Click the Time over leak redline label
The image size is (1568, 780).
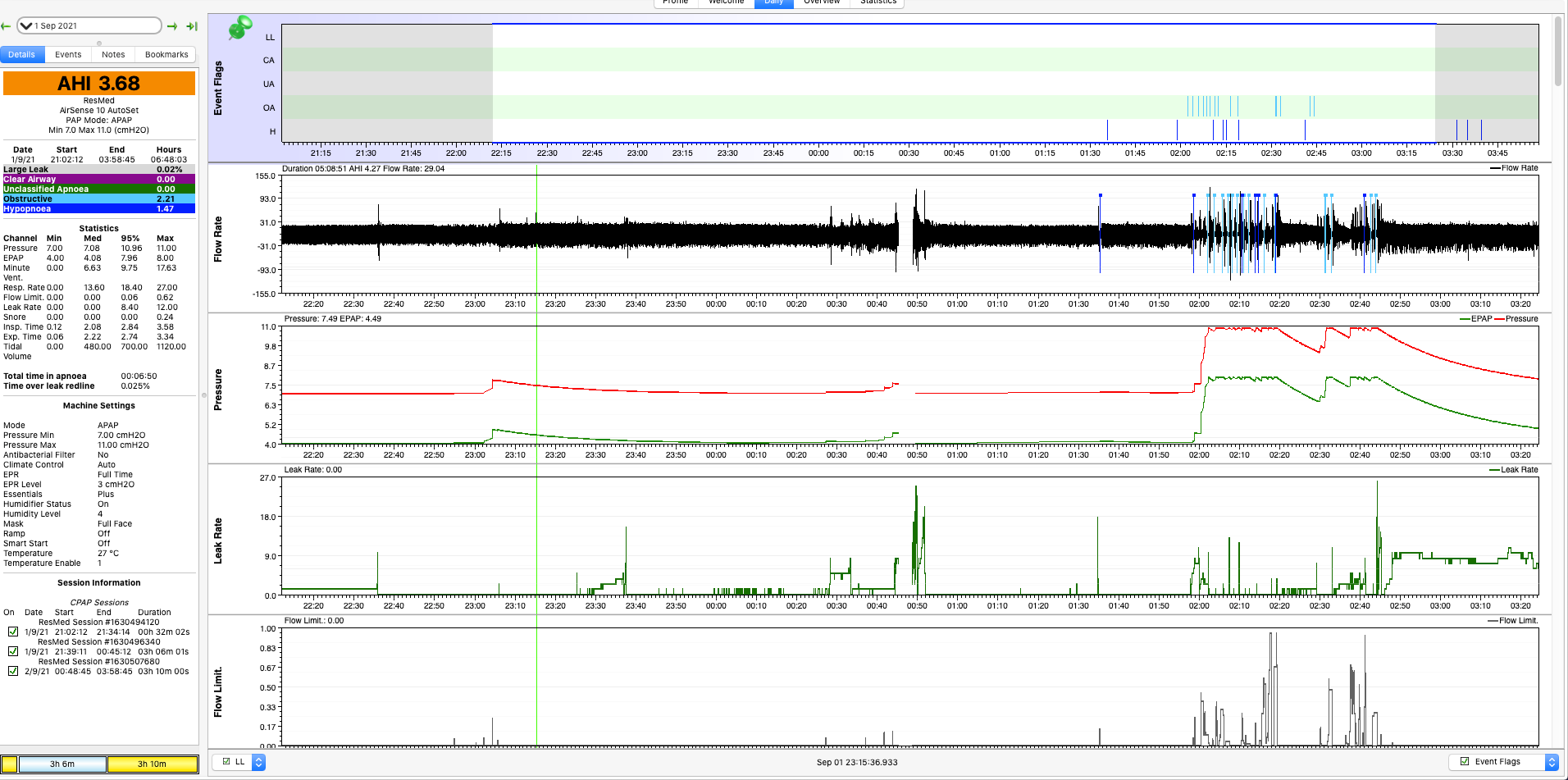[49, 386]
